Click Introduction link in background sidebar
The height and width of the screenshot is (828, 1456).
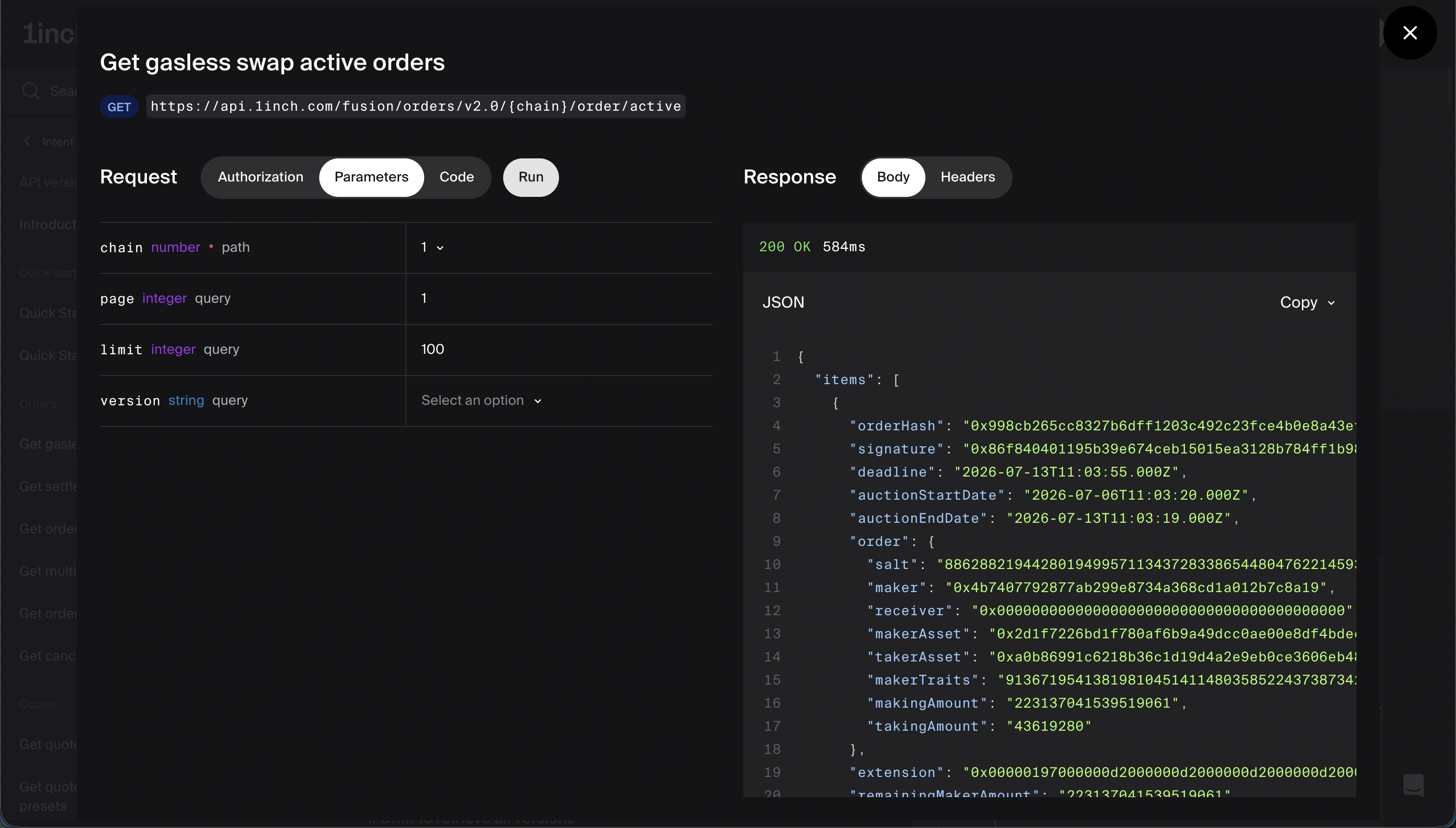click(x=48, y=225)
